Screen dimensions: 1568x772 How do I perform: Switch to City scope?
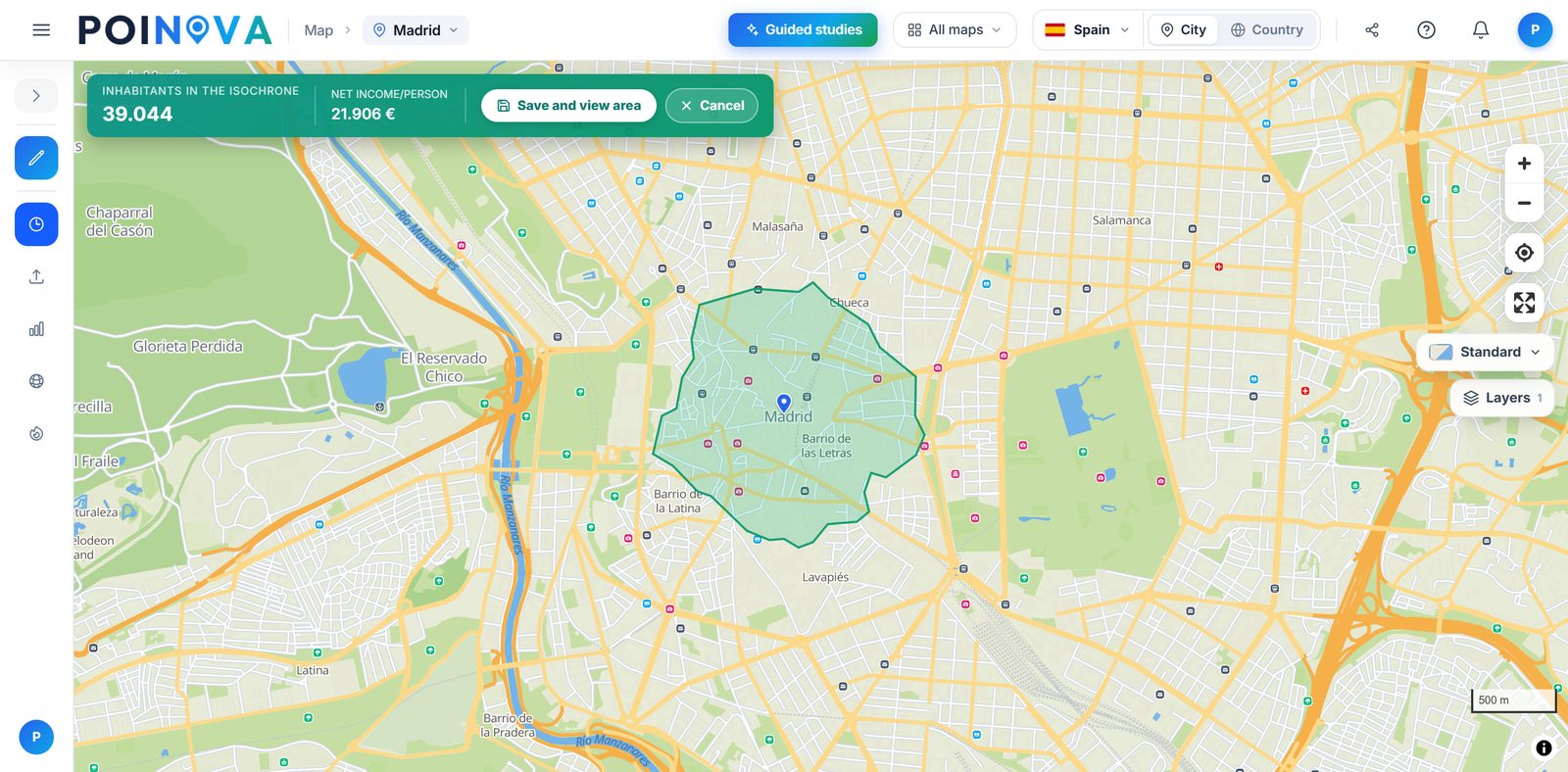(1183, 30)
